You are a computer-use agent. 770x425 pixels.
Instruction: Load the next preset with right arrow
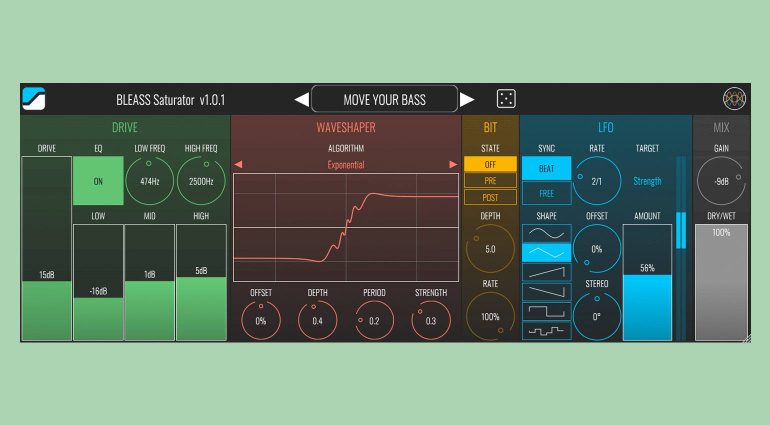point(467,99)
